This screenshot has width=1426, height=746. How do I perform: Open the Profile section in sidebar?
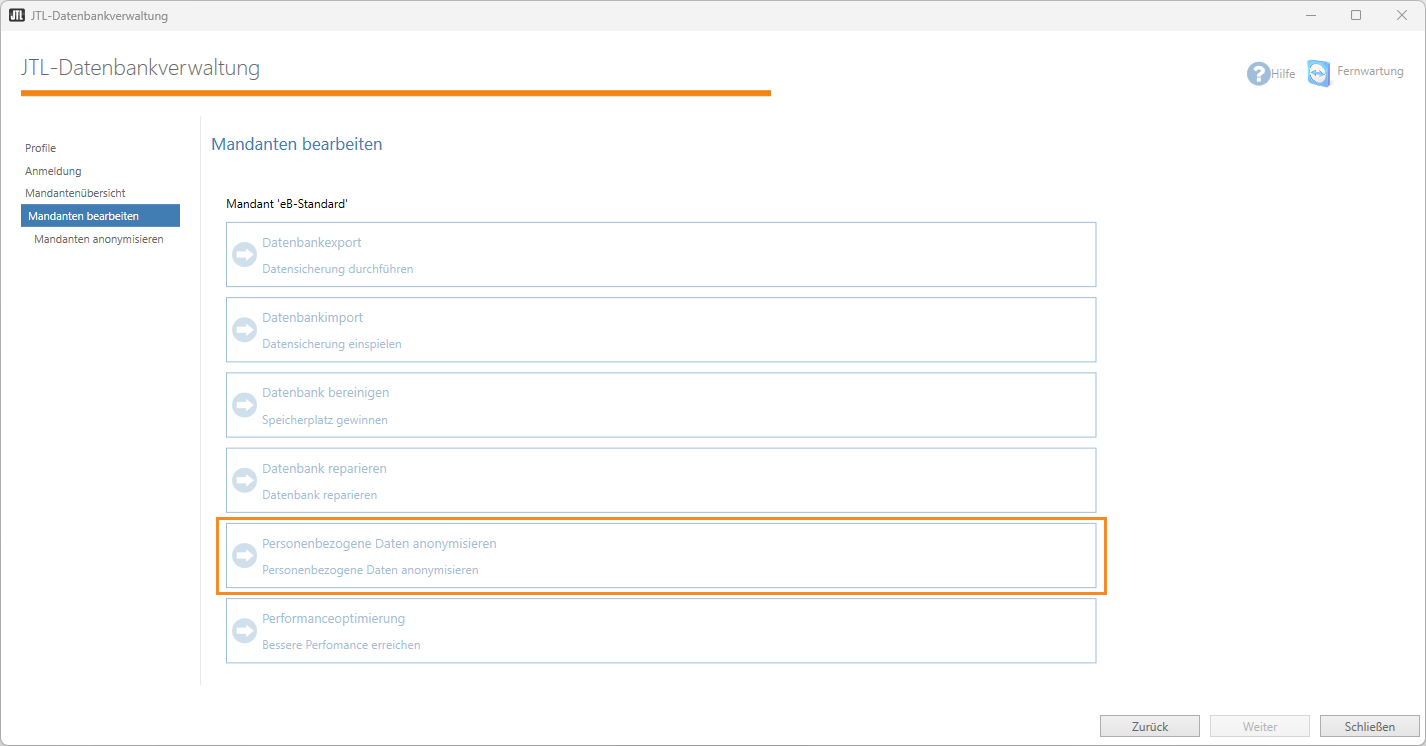41,148
